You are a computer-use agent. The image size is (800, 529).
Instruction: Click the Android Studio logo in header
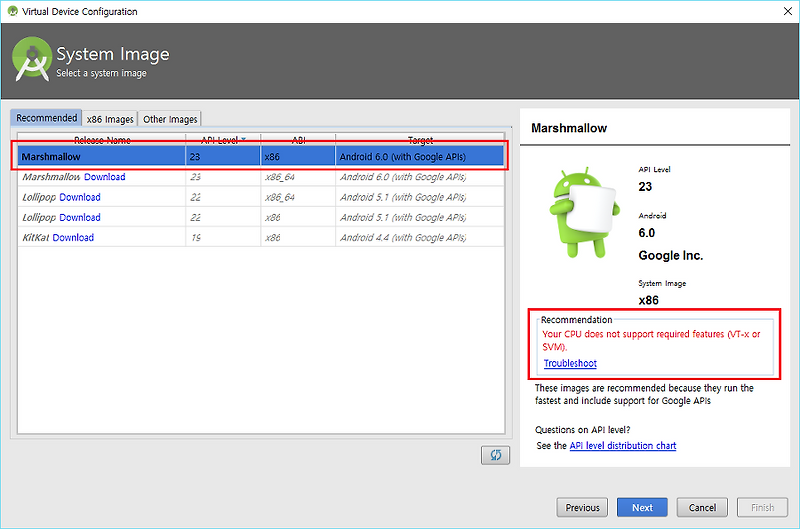point(32,59)
